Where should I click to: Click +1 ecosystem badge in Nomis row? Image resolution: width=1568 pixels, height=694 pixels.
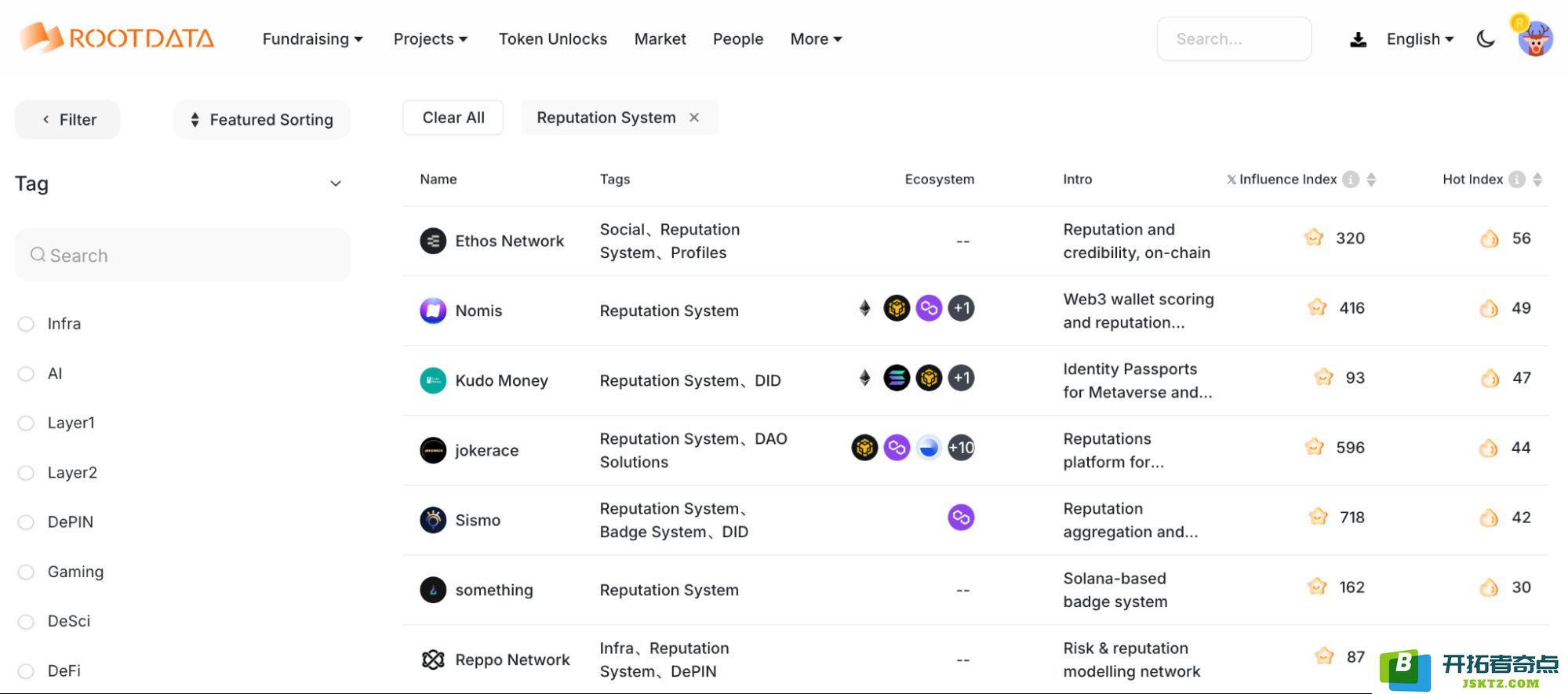tap(961, 308)
